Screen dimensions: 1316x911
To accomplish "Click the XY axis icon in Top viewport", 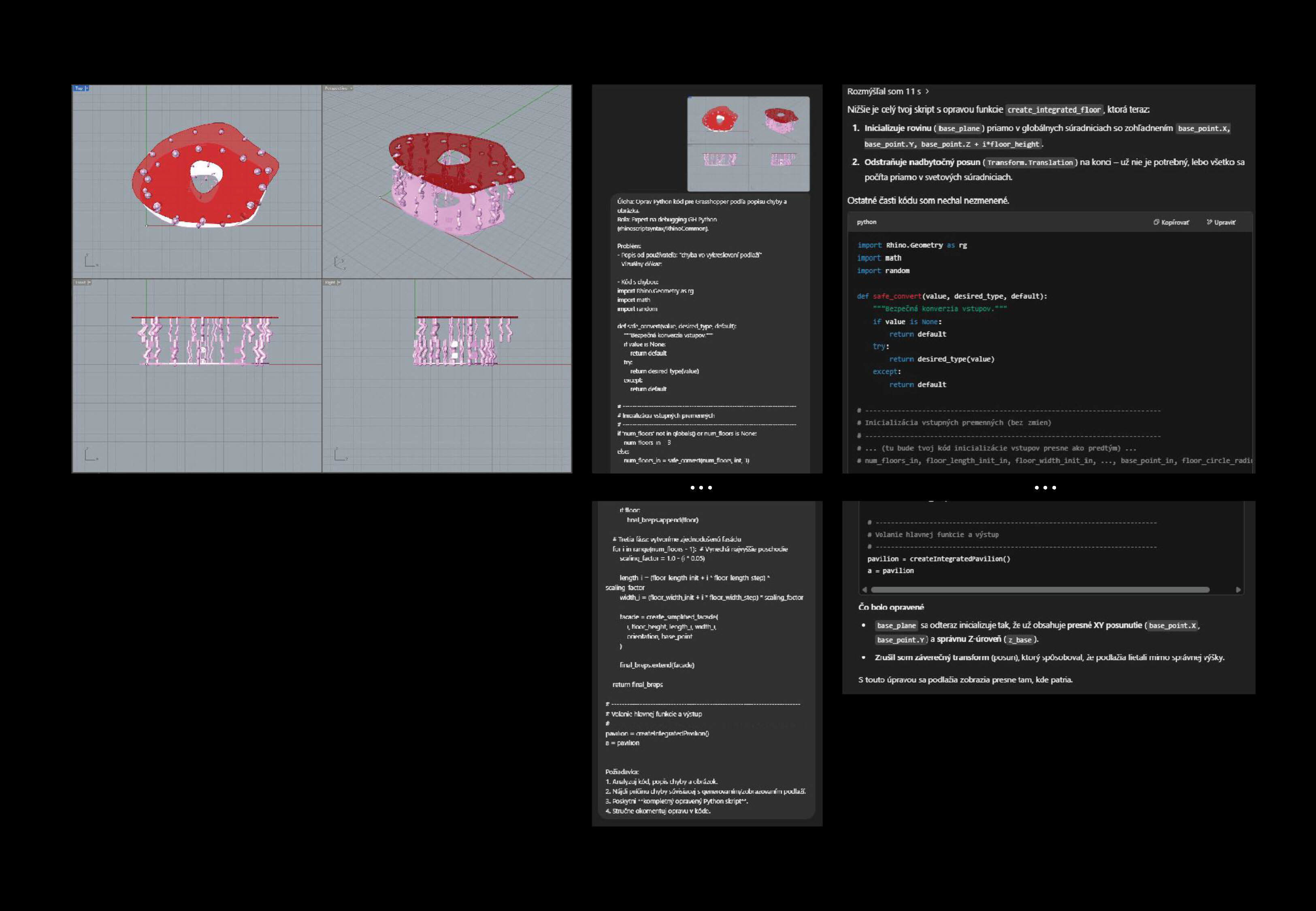I will (91, 260).
